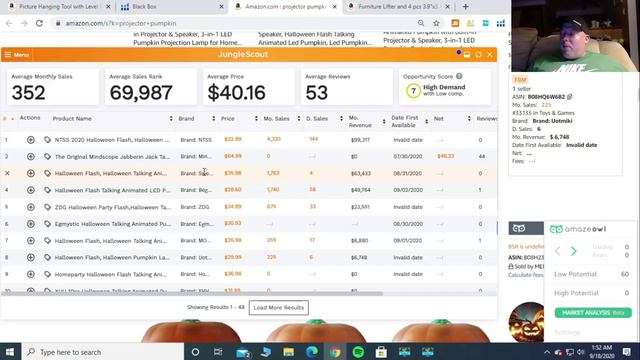Viewport: 640px width, 360px height.
Task: Go back to previous page
Action: click(9, 23)
